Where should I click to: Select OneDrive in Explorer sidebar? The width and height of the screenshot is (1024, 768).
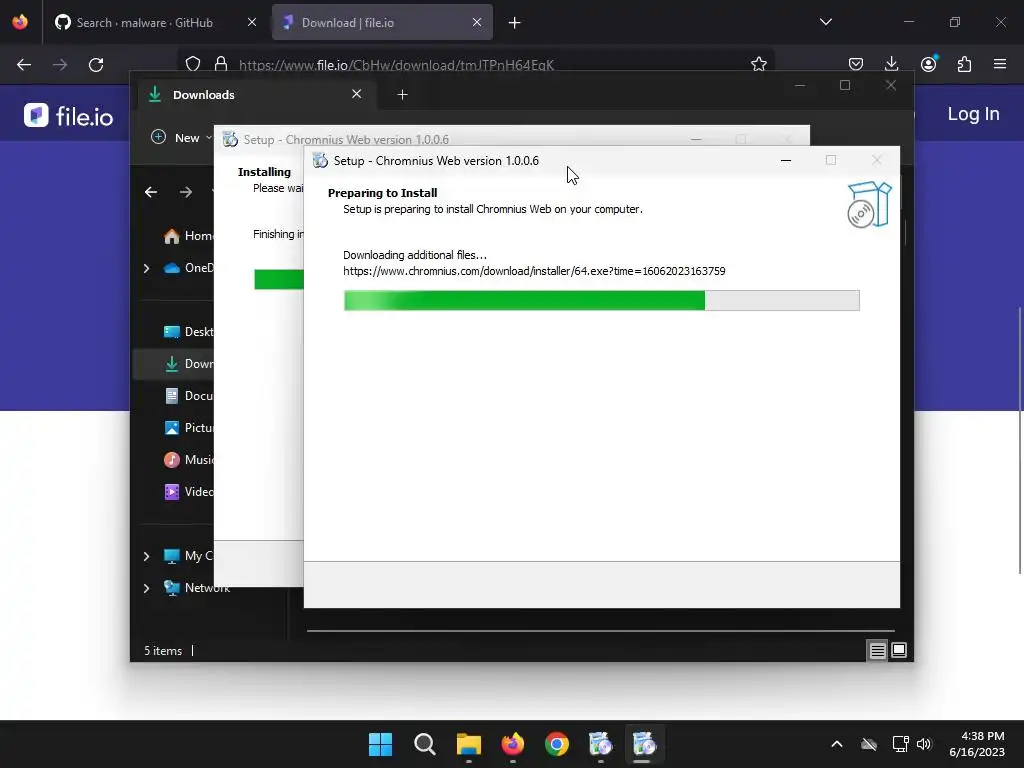coord(188,268)
